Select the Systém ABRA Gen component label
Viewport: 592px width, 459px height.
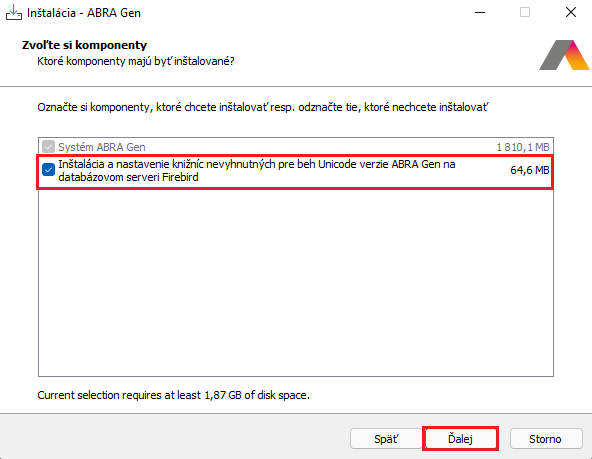pos(102,147)
